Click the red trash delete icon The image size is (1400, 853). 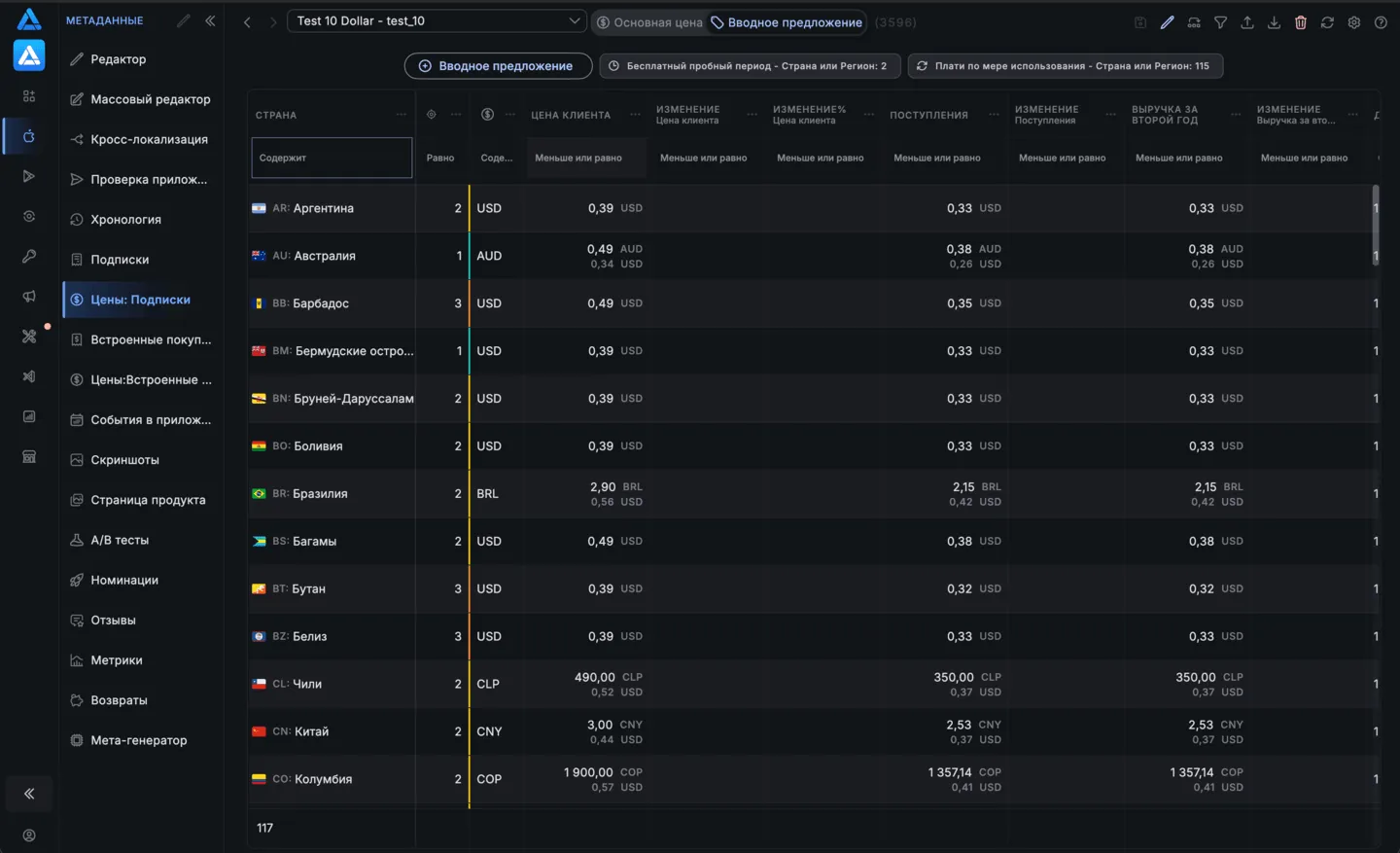(x=1301, y=22)
